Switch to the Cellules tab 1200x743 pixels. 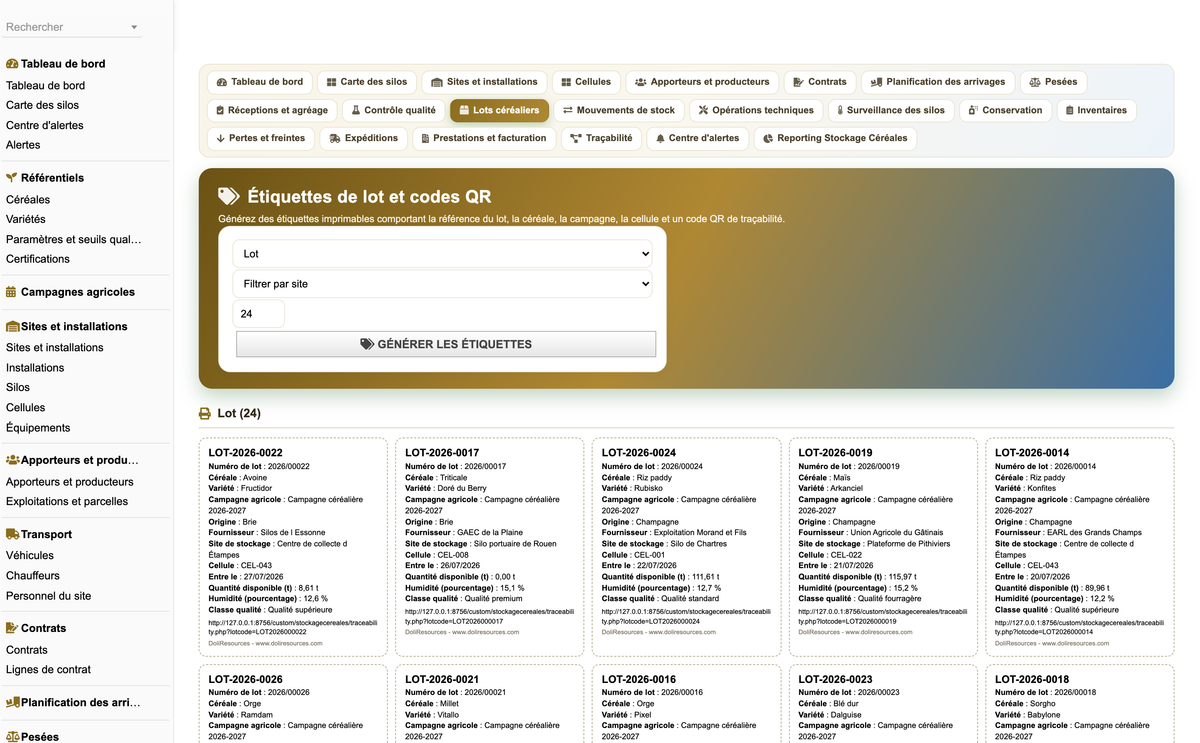pos(586,82)
